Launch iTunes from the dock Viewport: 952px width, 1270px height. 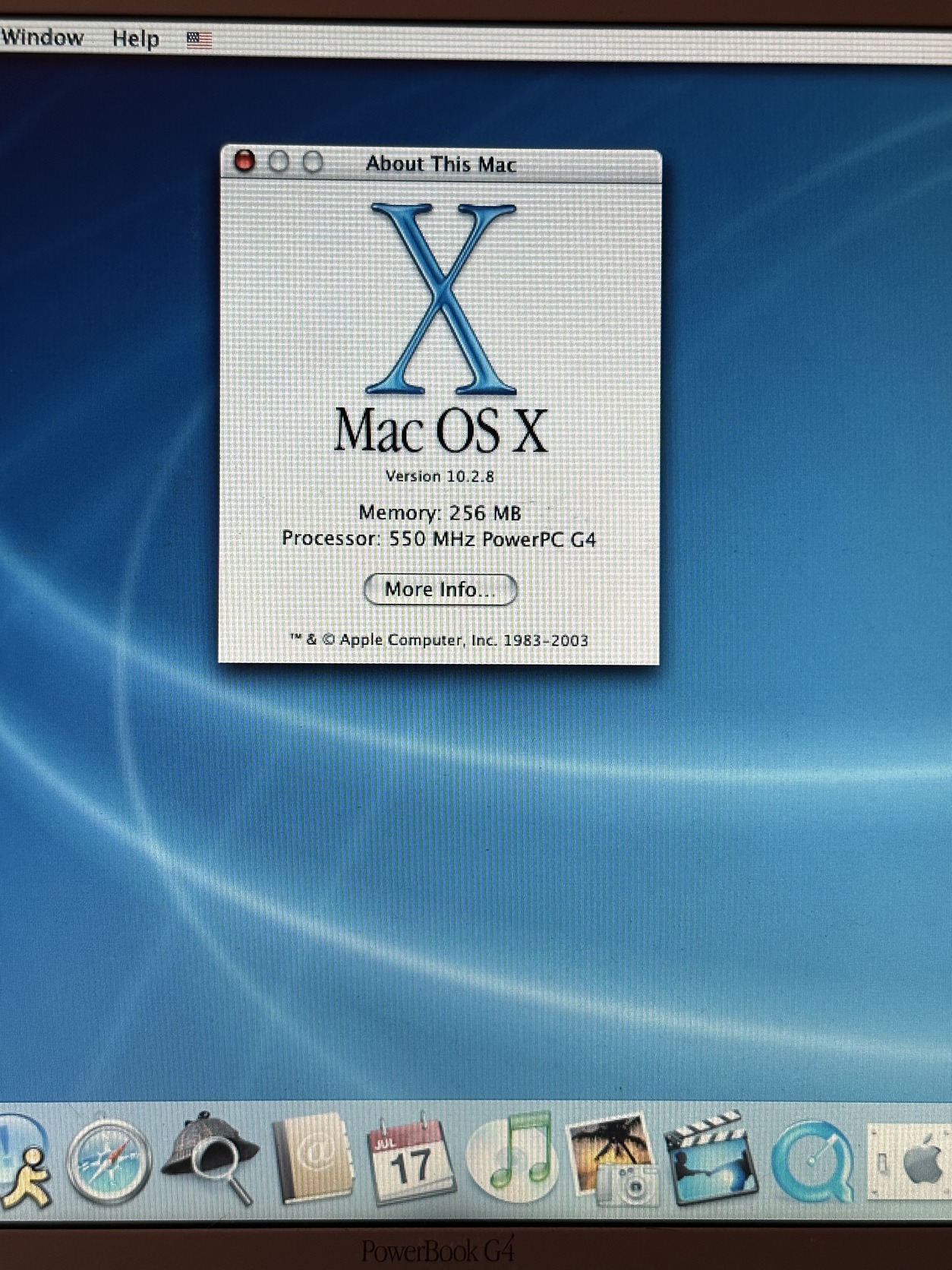(512, 1158)
